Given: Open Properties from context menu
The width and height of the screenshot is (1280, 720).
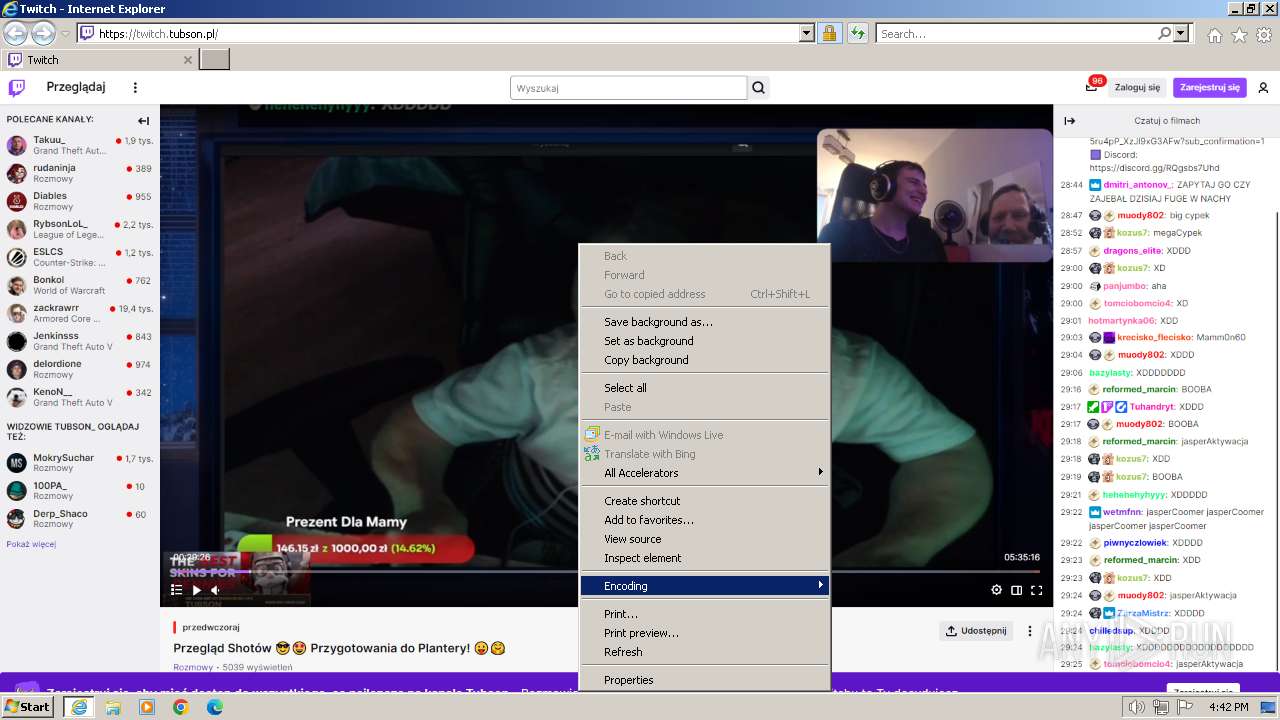Looking at the screenshot, I should click(705, 680).
